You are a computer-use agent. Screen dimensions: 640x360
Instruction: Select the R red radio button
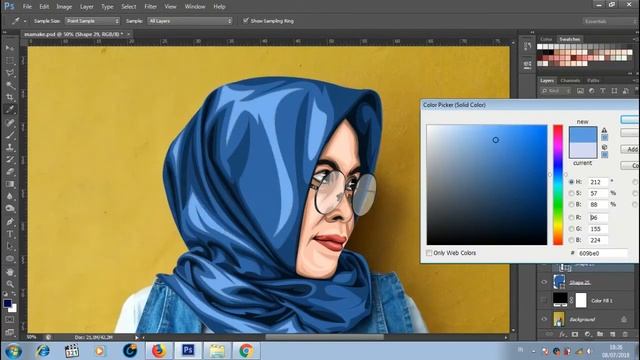tap(571, 218)
